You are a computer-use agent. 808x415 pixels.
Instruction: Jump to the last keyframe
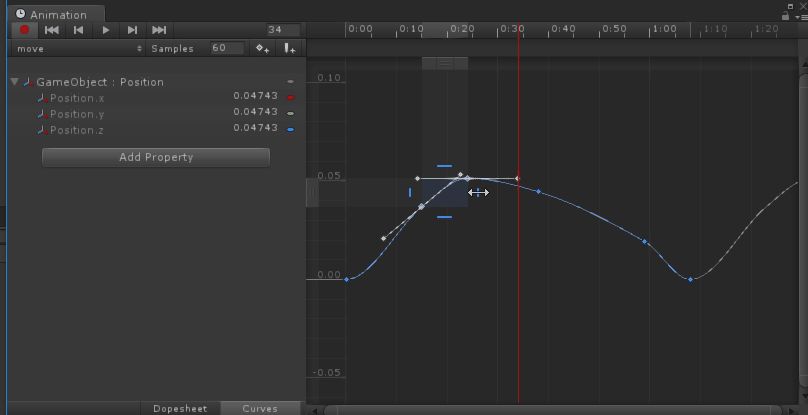tap(159, 30)
